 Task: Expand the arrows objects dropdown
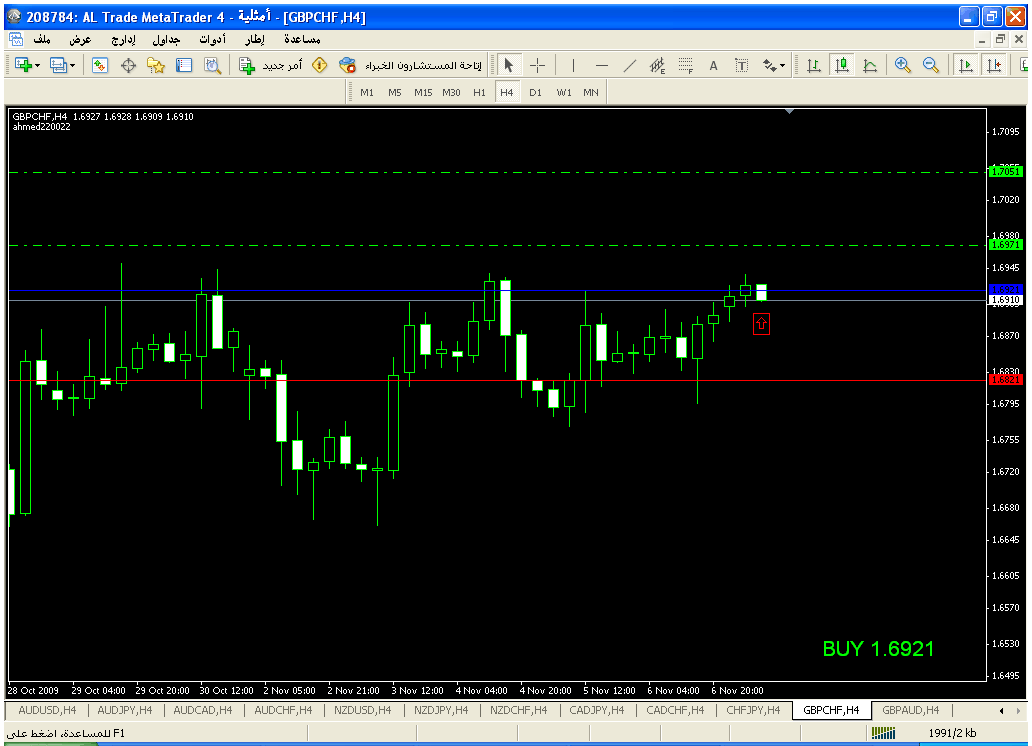(782, 65)
